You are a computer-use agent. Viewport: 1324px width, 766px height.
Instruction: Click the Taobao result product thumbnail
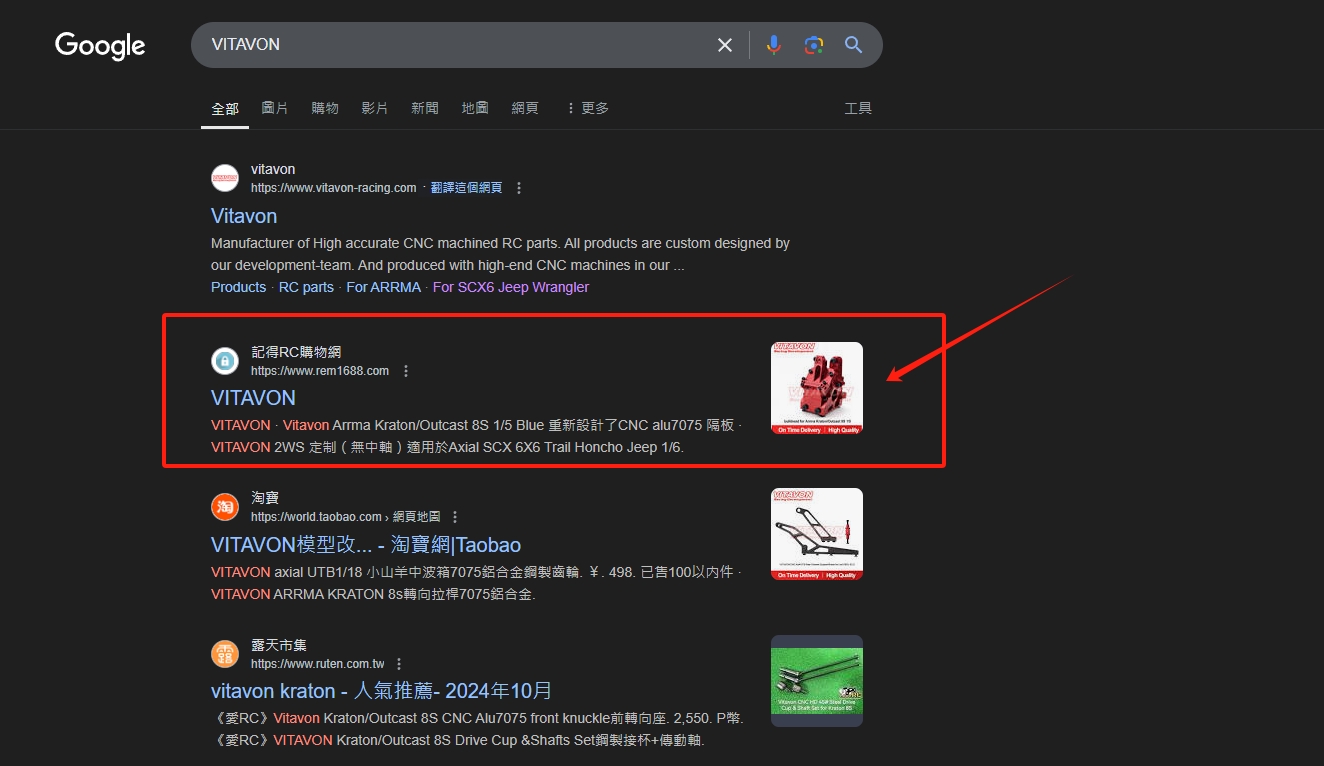[817, 534]
